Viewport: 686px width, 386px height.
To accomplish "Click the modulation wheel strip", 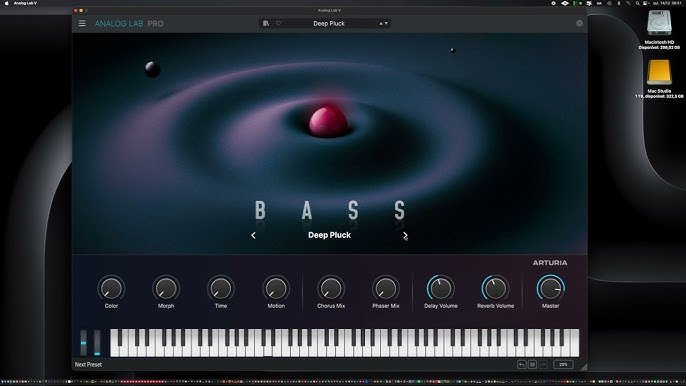I will 97,343.
